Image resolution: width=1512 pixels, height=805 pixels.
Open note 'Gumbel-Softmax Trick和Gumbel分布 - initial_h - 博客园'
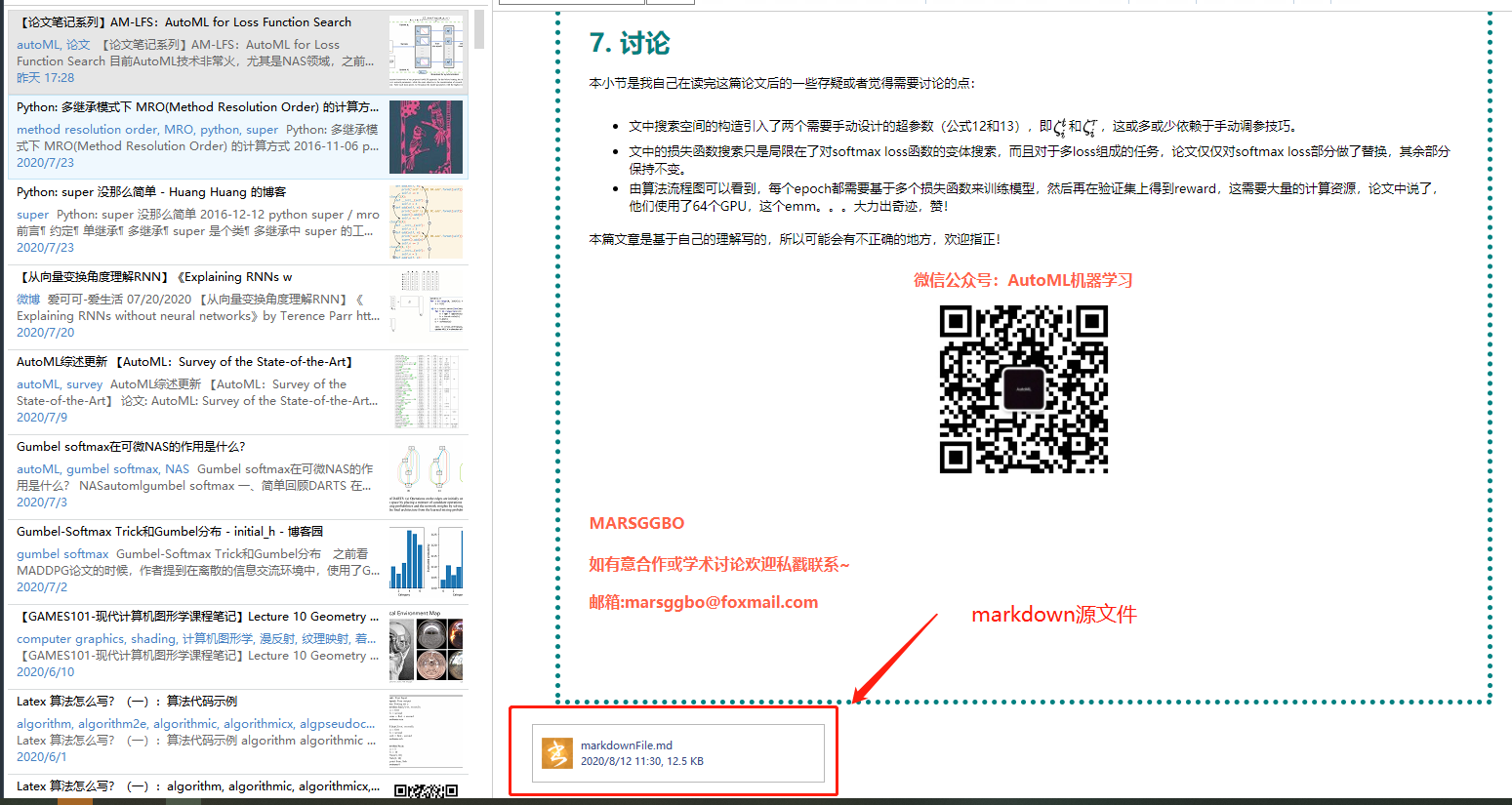(238, 561)
